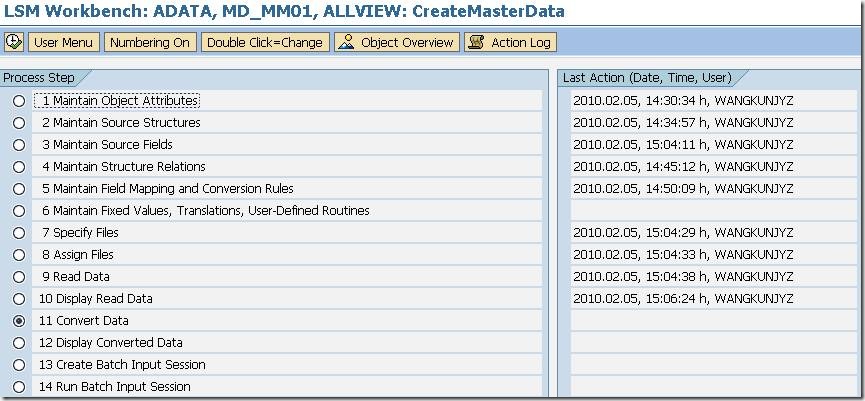Select radio for Maintain Source Structures

tap(19, 123)
